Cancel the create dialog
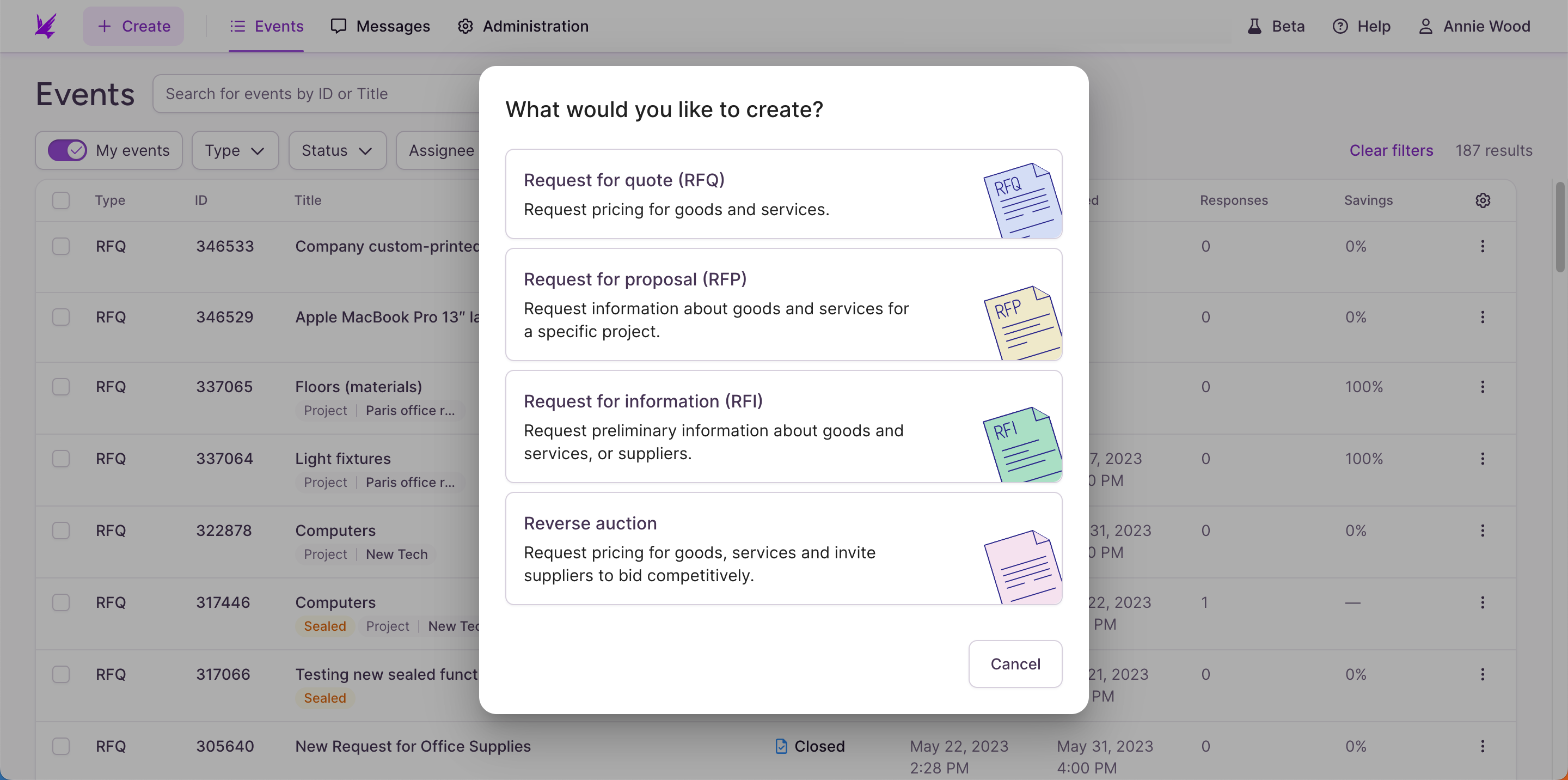The height and width of the screenshot is (780, 1568). 1015,663
